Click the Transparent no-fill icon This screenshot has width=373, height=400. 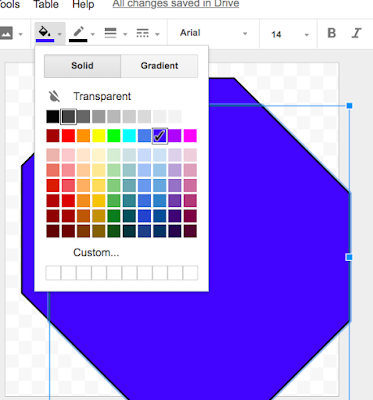54,96
